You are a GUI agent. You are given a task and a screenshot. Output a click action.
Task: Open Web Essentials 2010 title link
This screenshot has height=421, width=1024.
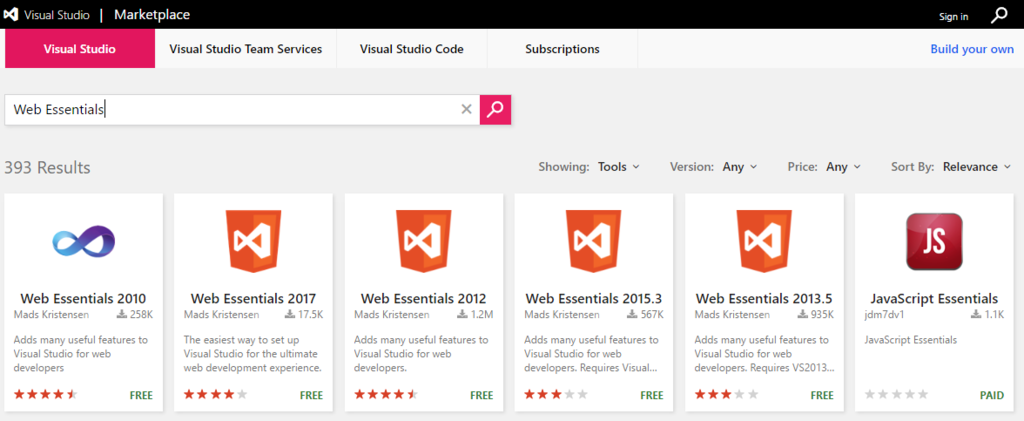click(x=84, y=298)
